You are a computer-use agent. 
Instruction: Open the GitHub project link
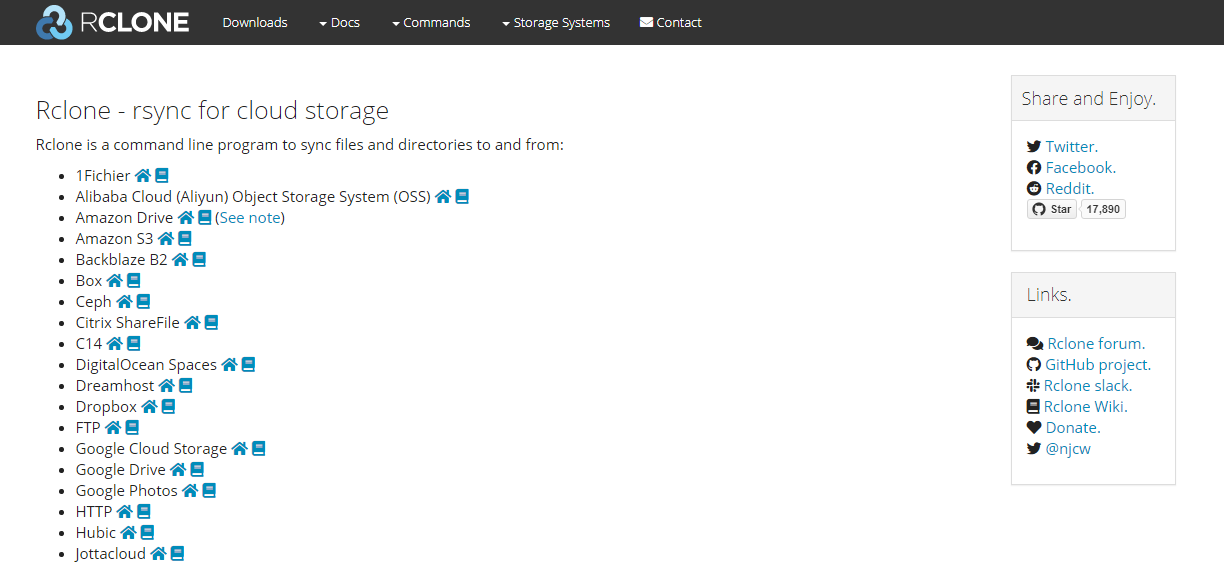1098,365
